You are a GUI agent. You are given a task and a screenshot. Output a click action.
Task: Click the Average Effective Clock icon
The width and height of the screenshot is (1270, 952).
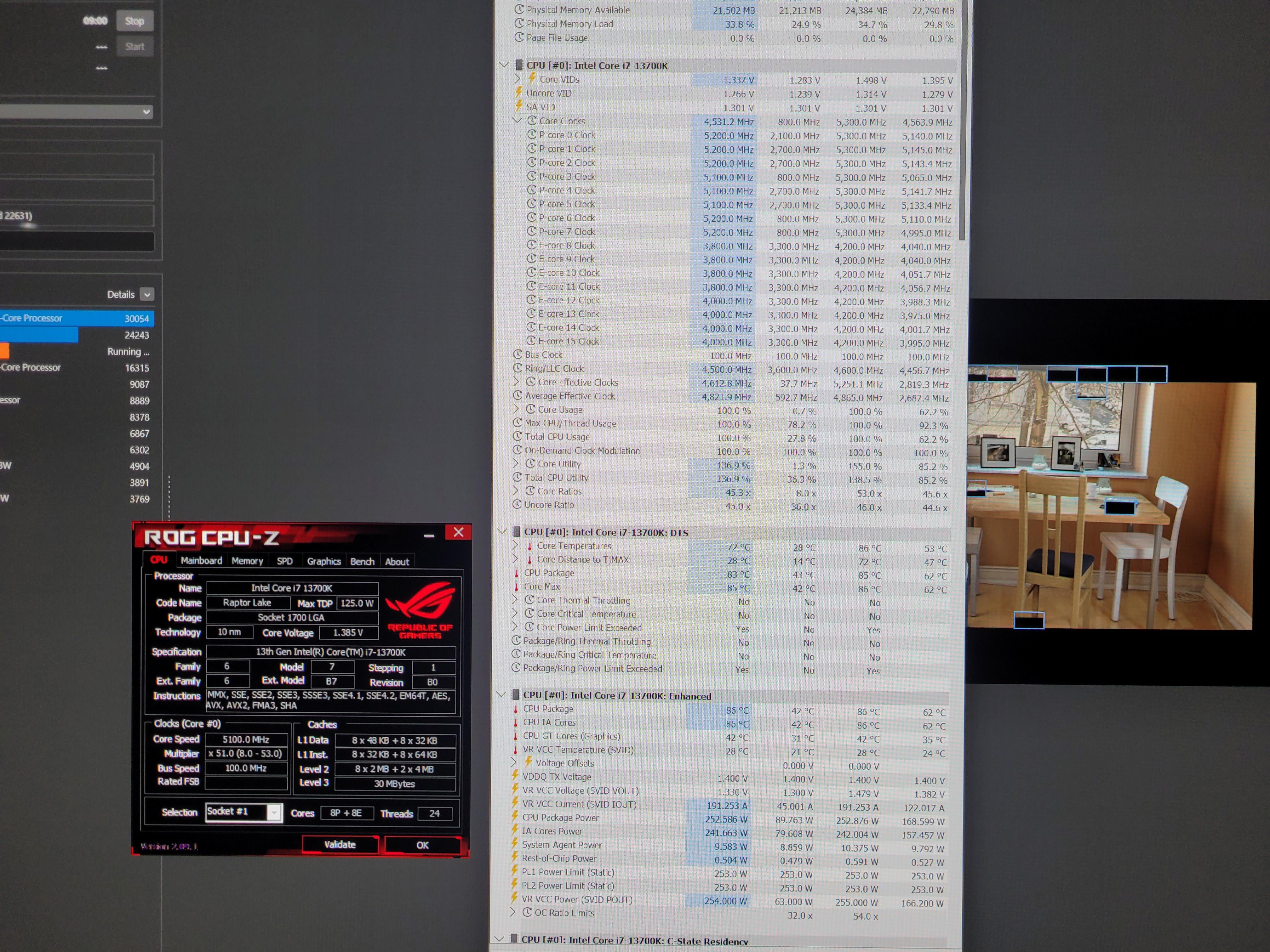coord(517,395)
